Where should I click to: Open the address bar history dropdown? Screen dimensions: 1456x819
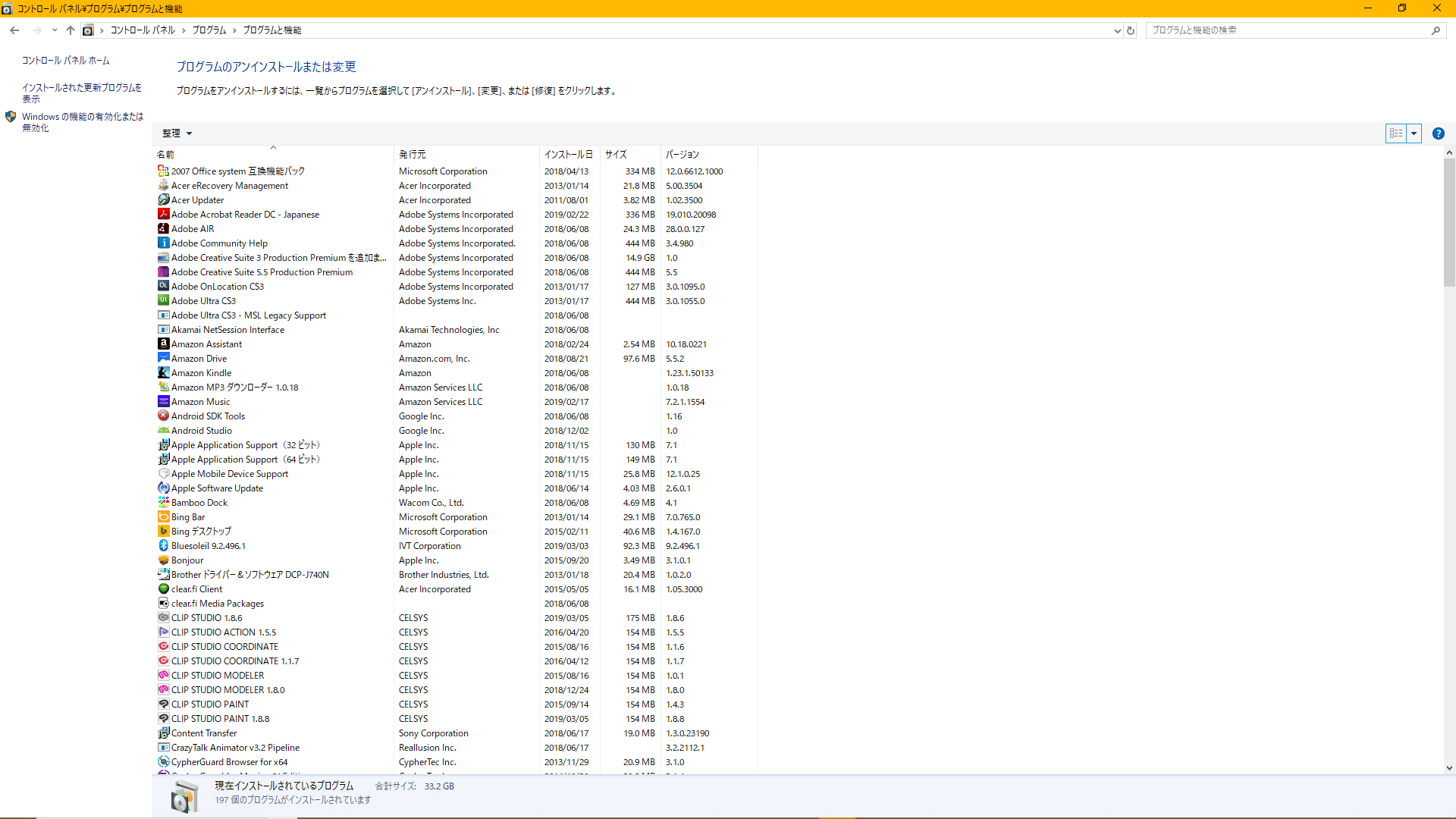[x=1117, y=30]
